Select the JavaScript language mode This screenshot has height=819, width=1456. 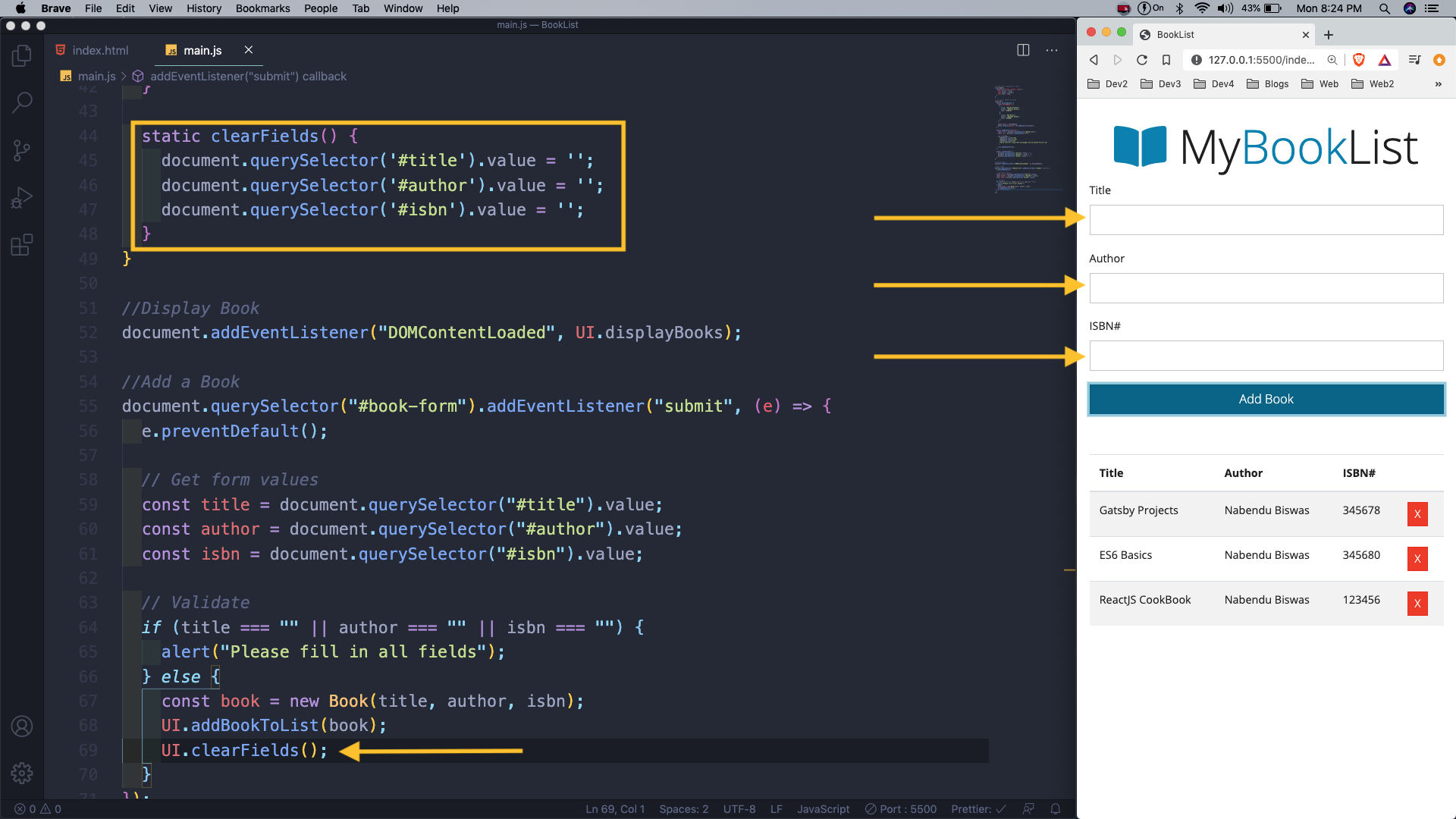coord(823,809)
